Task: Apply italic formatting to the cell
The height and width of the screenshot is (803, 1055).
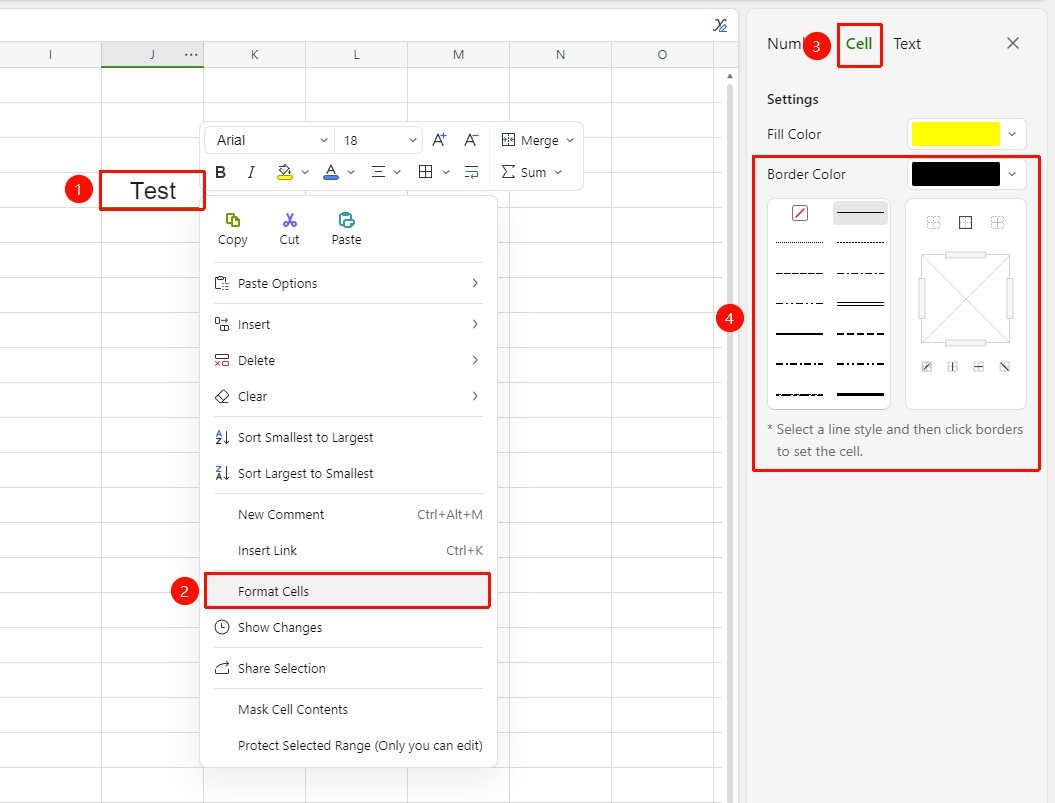Action: point(251,172)
